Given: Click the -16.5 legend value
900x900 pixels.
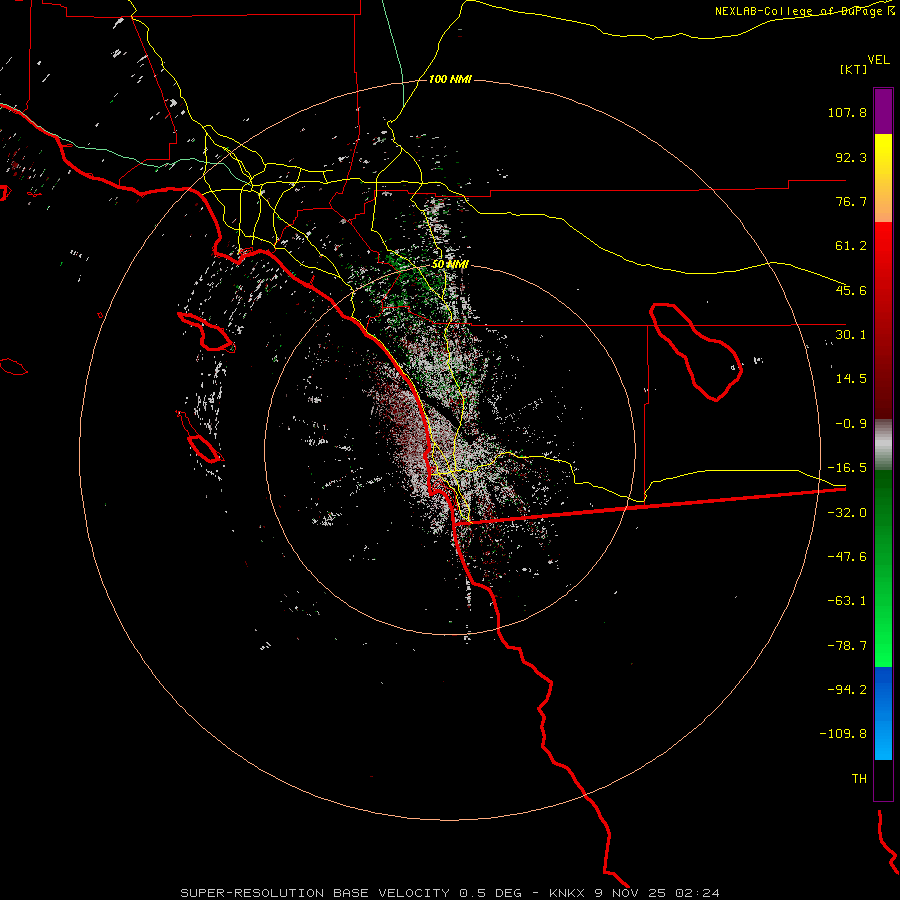Looking at the screenshot, I should pyautogui.click(x=847, y=468).
